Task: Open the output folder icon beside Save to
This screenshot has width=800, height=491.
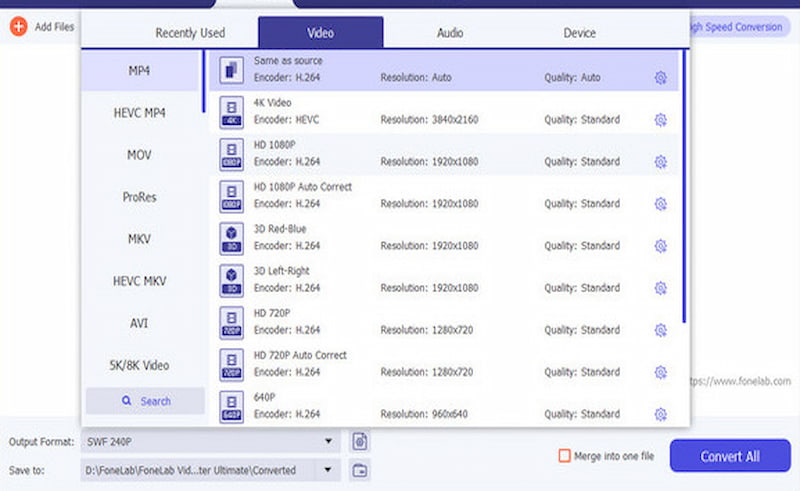Action: pyautogui.click(x=360, y=470)
